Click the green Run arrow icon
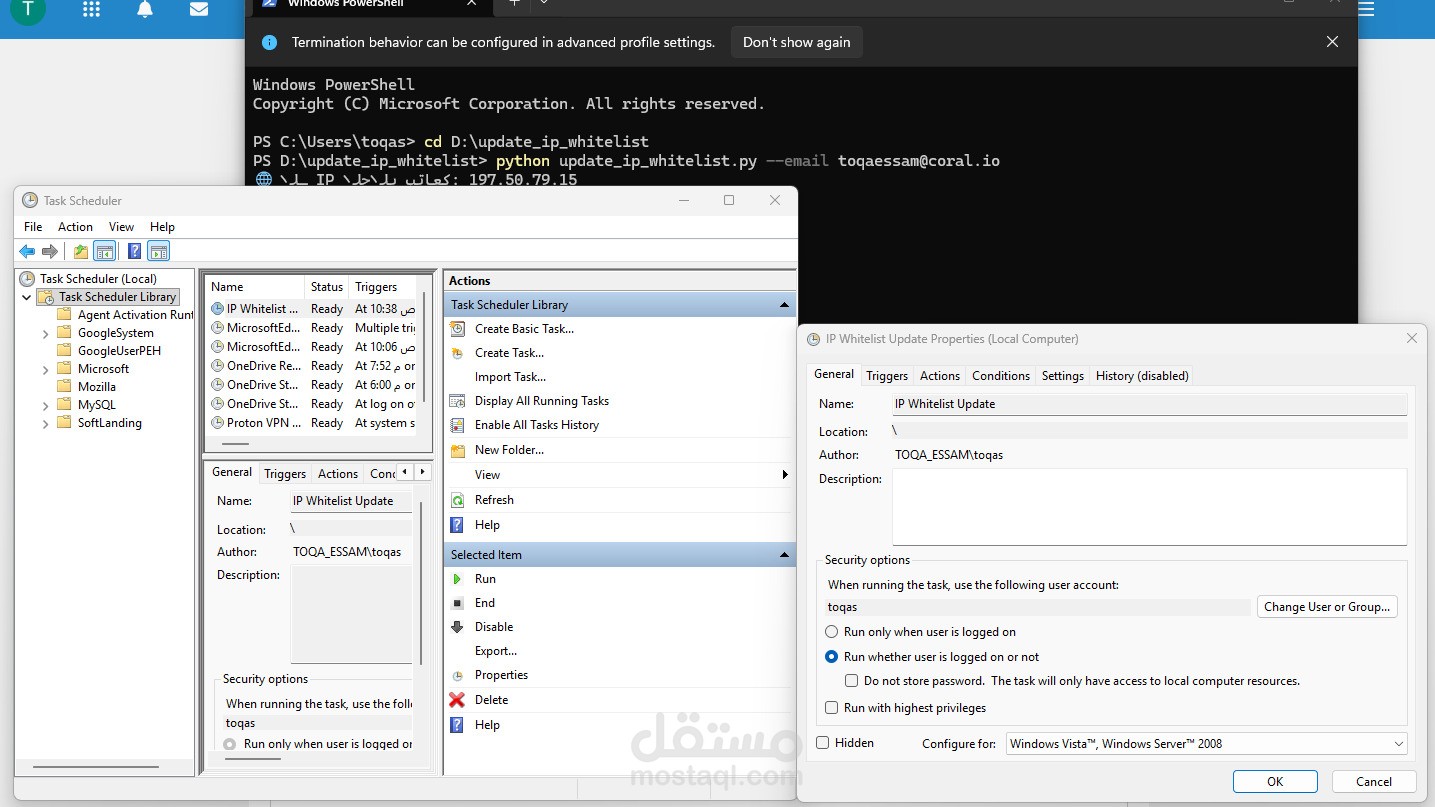The height and width of the screenshot is (807, 1435). pos(457,579)
